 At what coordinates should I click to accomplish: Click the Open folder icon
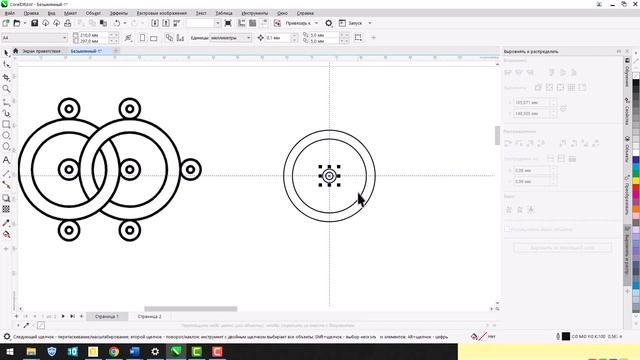[17, 23]
